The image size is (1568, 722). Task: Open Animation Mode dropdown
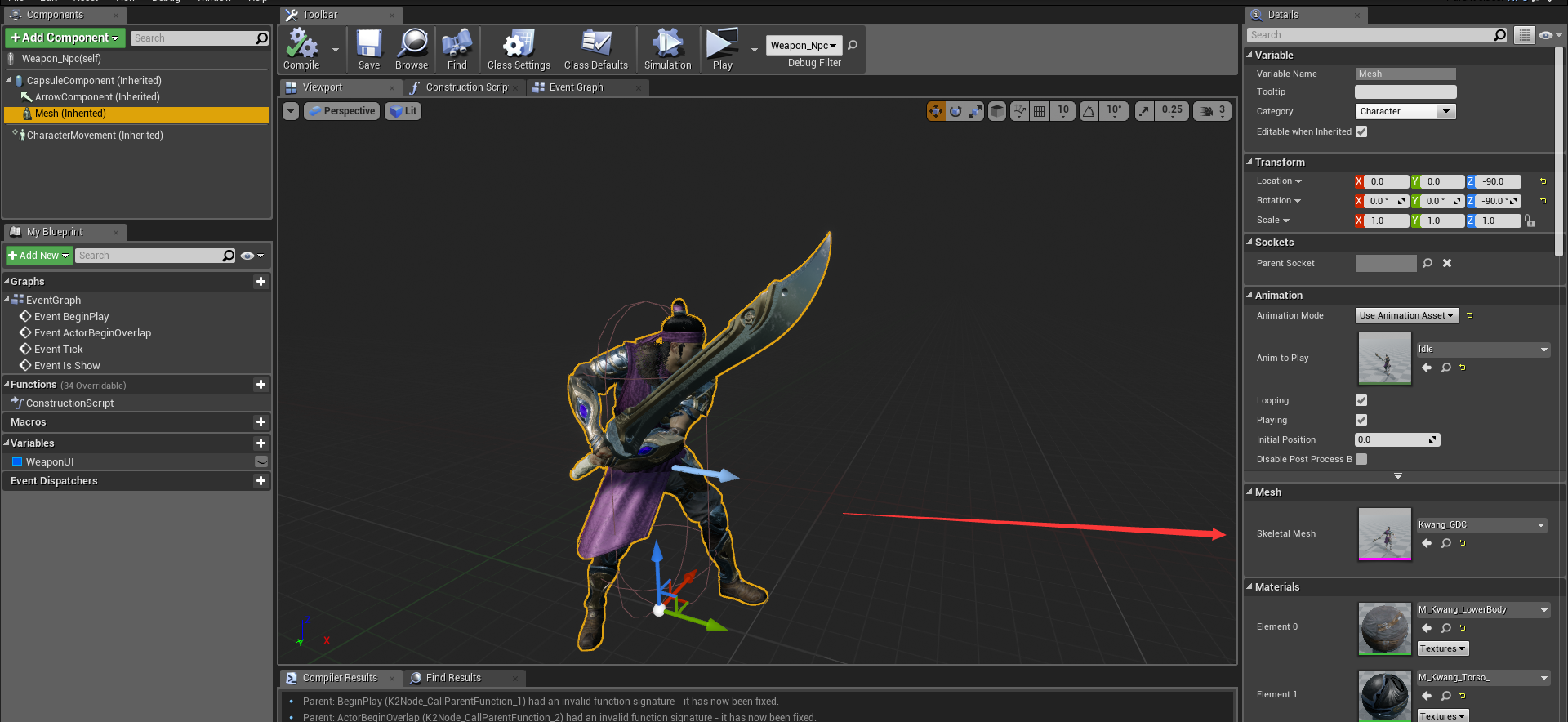[x=1407, y=315]
